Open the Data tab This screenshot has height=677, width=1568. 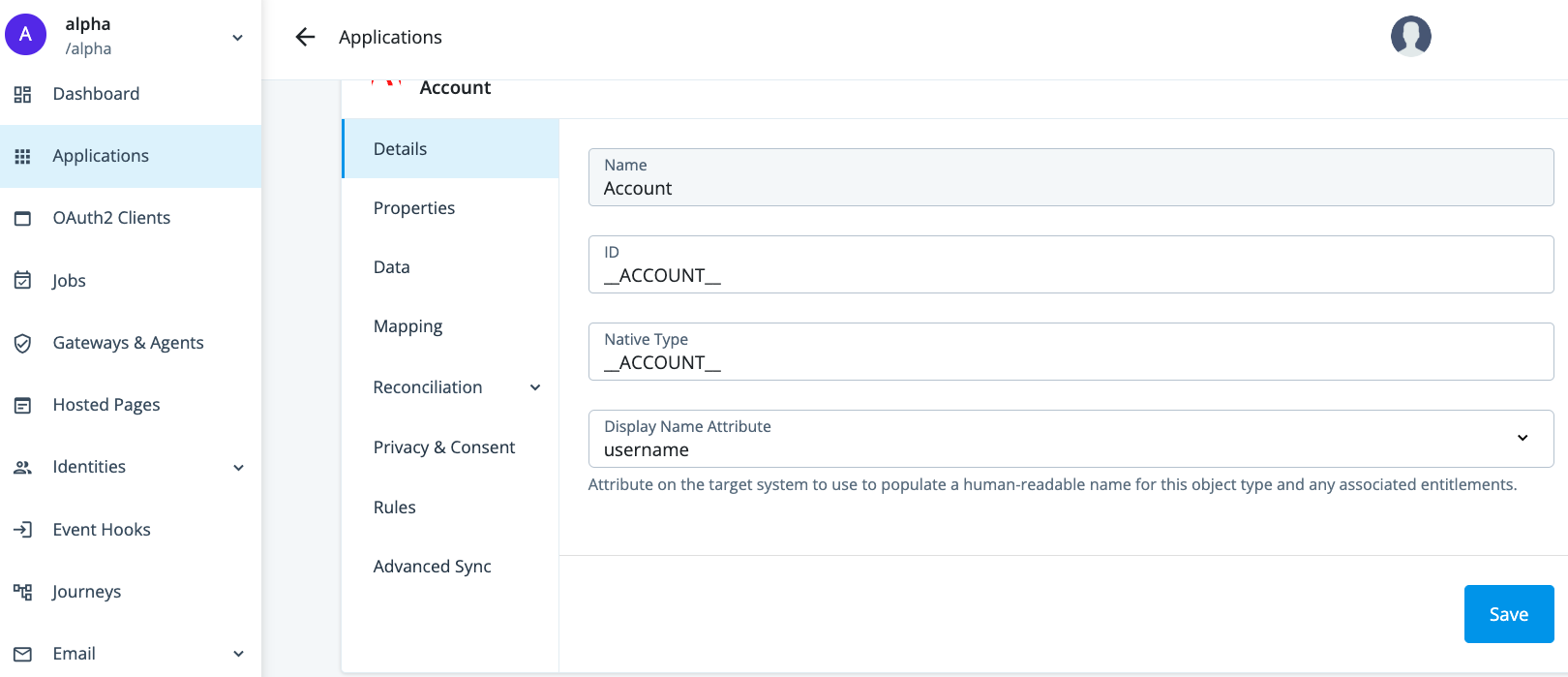pyautogui.click(x=451, y=267)
